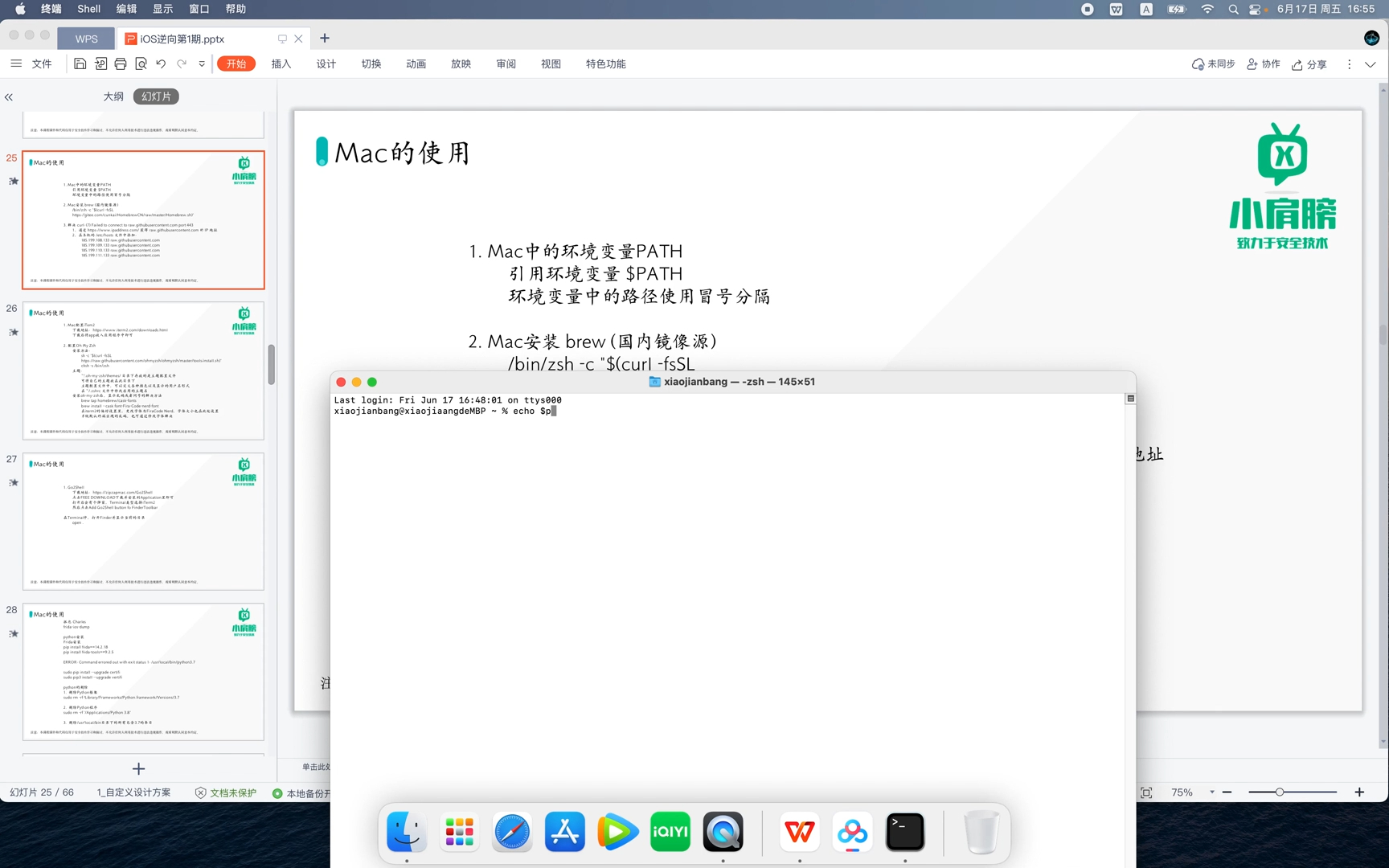Click animation star icon beside slide 28
This screenshot has height=868, width=1389.
[x=13, y=633]
